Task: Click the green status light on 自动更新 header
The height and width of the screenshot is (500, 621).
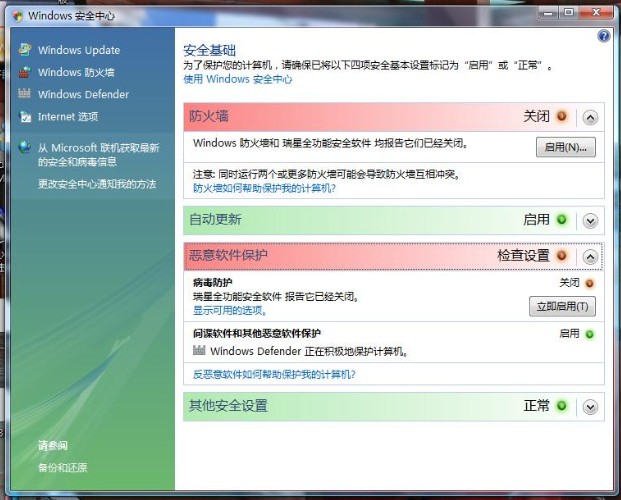Action: coord(562,219)
